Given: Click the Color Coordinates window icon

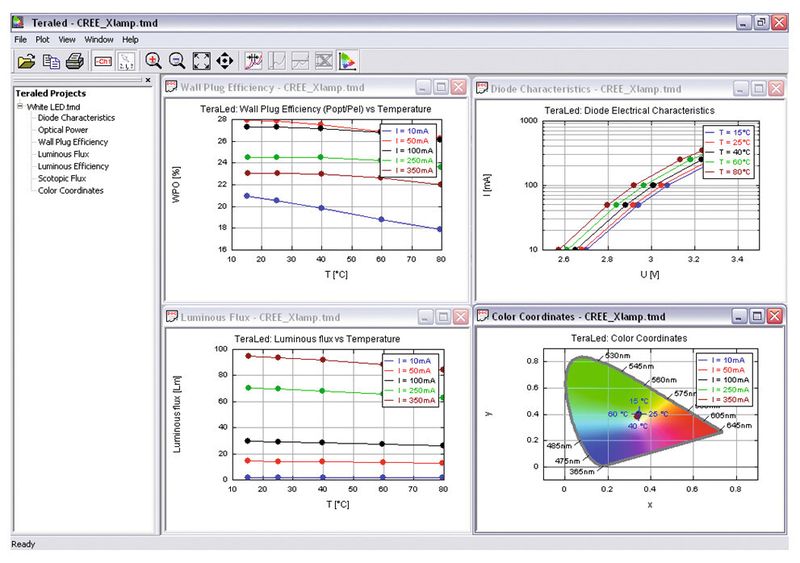Looking at the screenshot, I should tap(482, 316).
